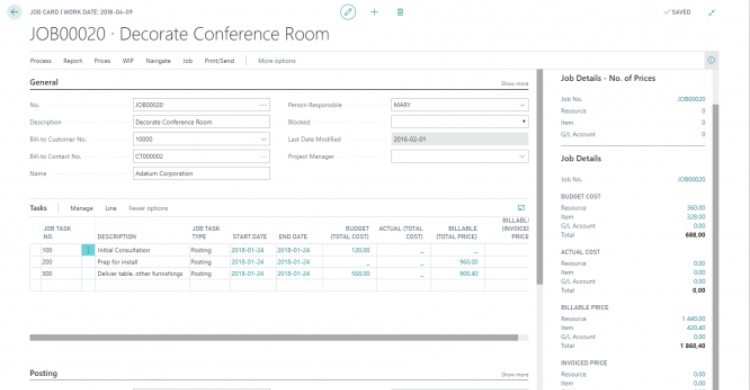Click Show more in General section

(x=515, y=83)
